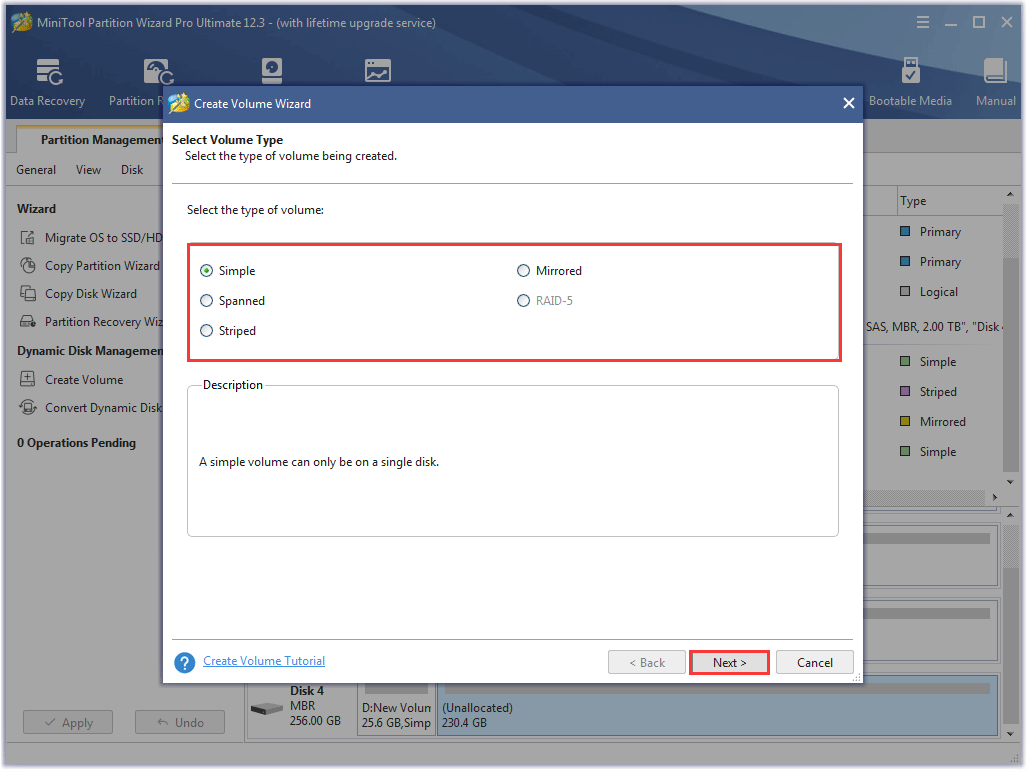Select the Unallocated 230.4 GB block

click(718, 708)
